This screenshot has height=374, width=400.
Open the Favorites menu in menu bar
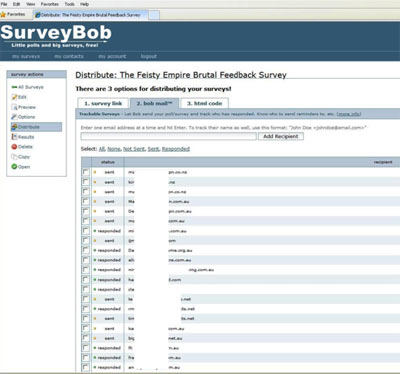[x=50, y=4]
